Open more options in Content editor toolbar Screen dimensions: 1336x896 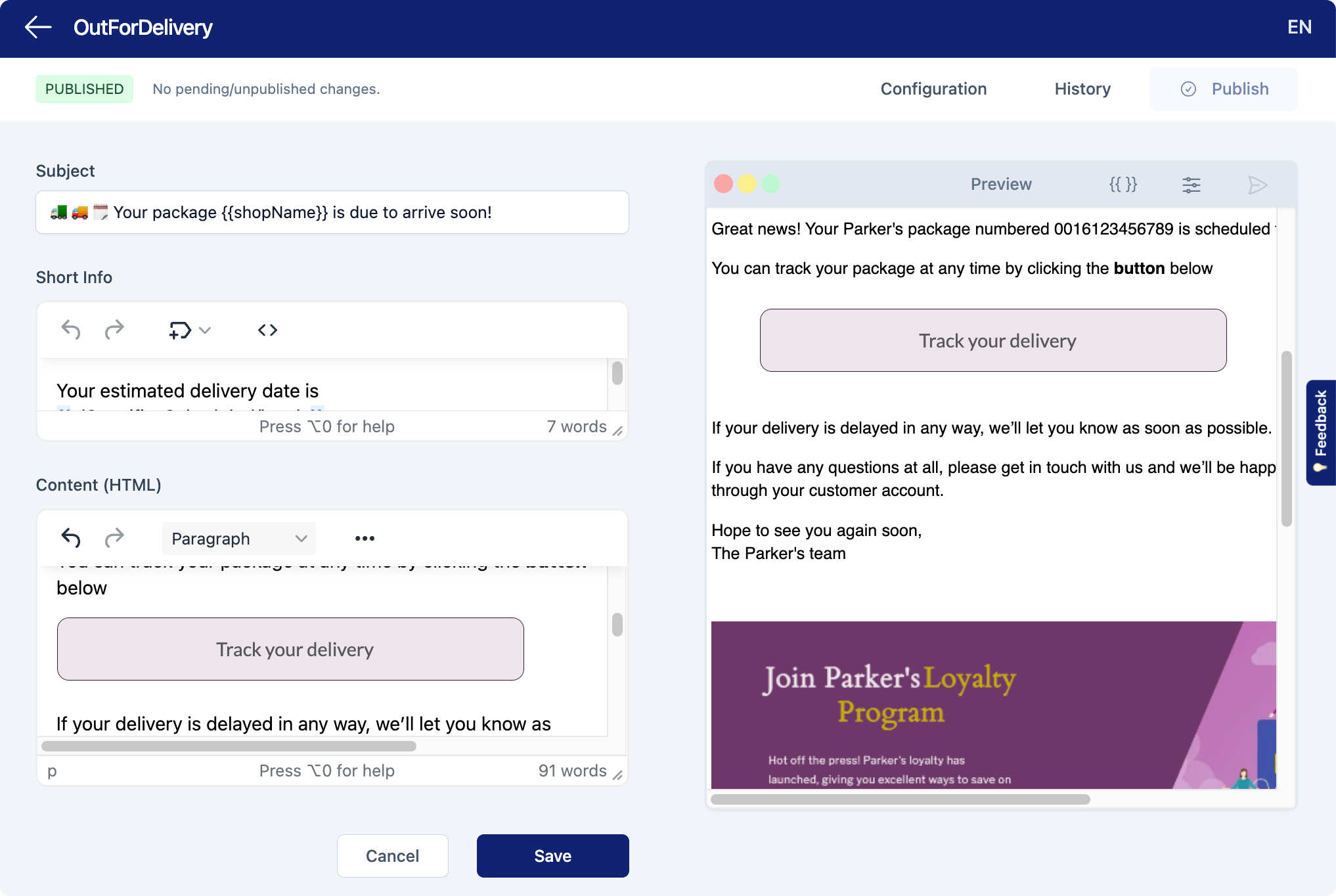tap(365, 537)
